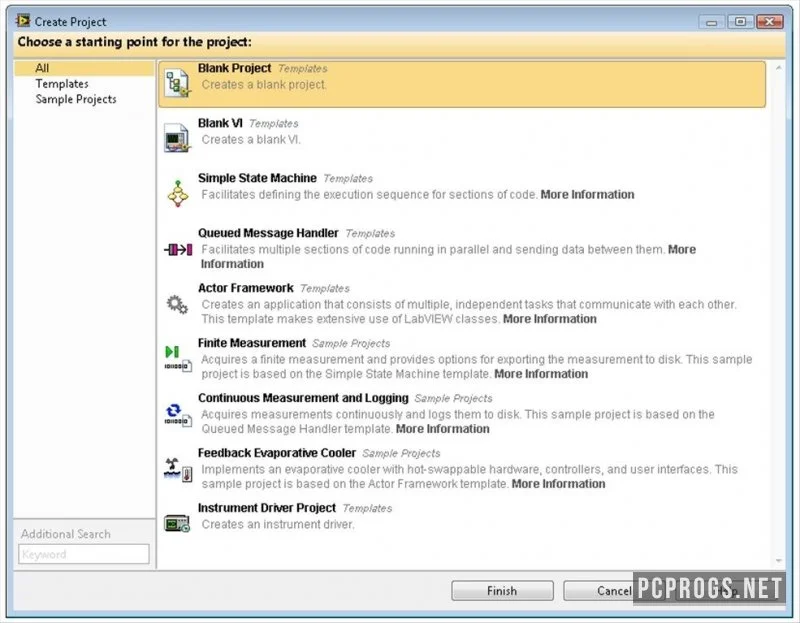Click the scroll-up arrow of the project list
The width and height of the screenshot is (800, 623).
pyautogui.click(x=779, y=68)
